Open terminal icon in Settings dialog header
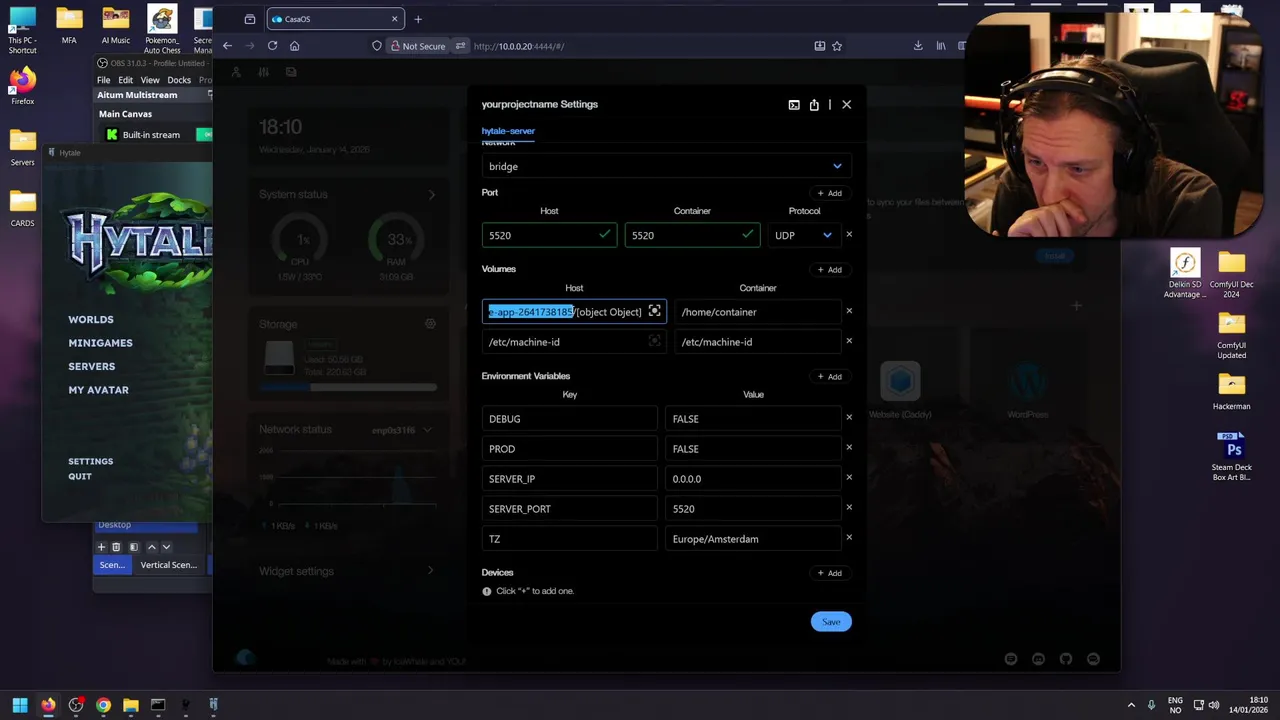This screenshot has height=720, width=1280. point(794,105)
